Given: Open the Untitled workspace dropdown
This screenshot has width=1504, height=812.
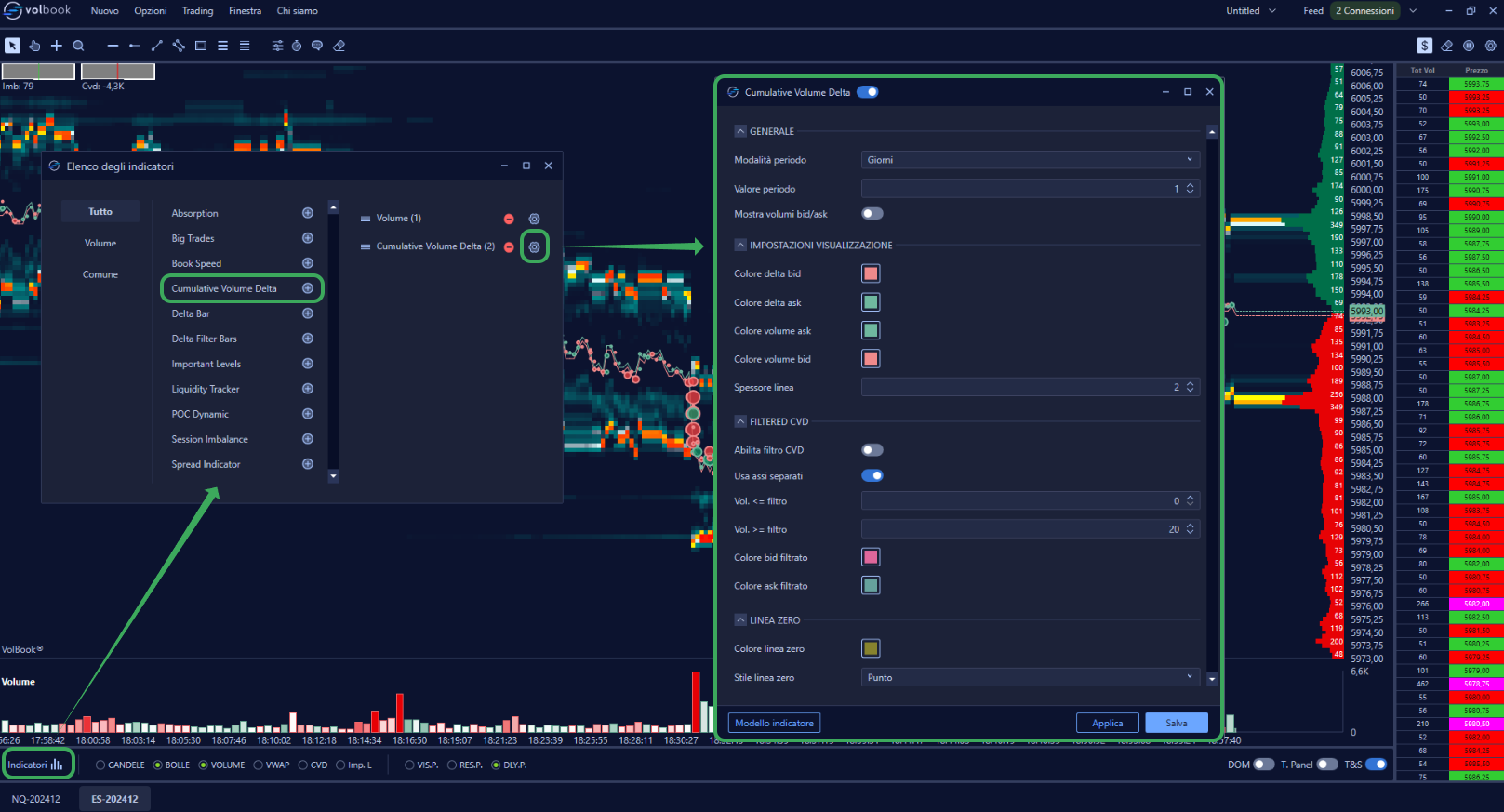Looking at the screenshot, I should (x=1251, y=11).
